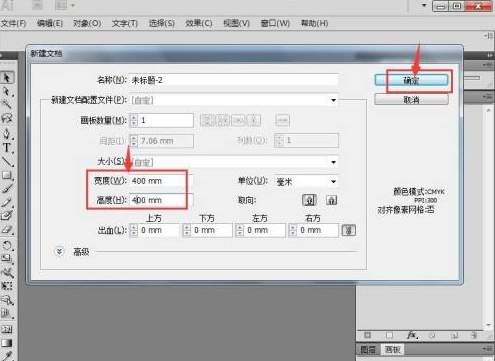This screenshot has height=361, width=495.
Task: Click the right-to-left layout arrow icon
Action: coord(283,120)
